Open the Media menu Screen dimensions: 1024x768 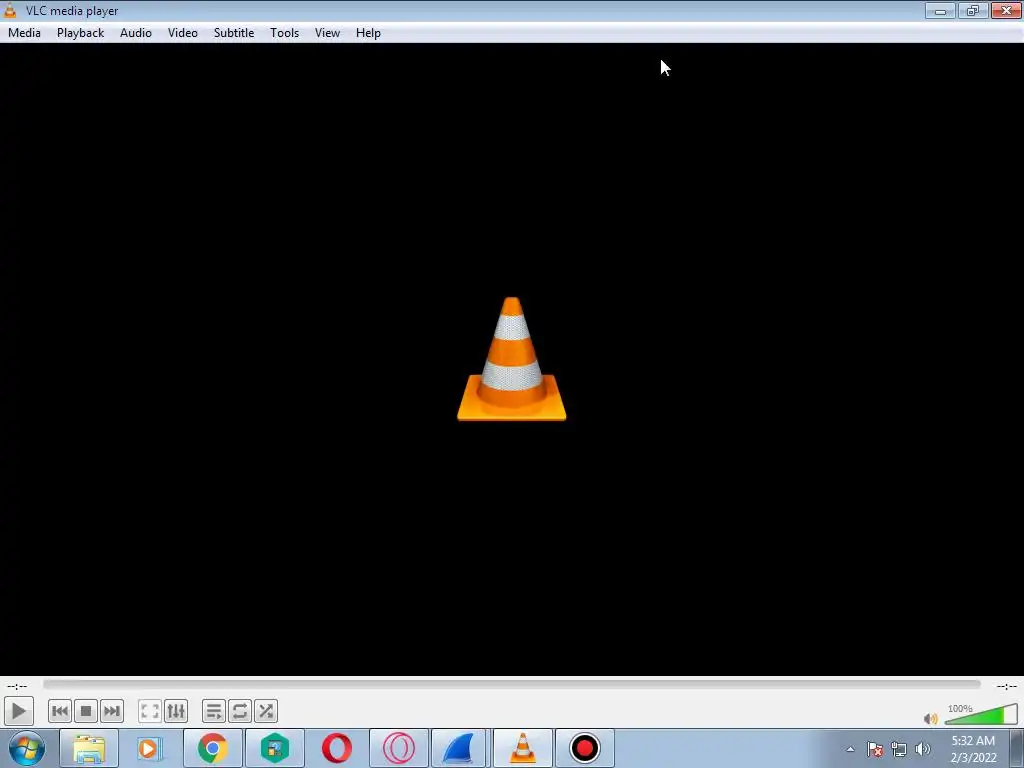tap(24, 33)
